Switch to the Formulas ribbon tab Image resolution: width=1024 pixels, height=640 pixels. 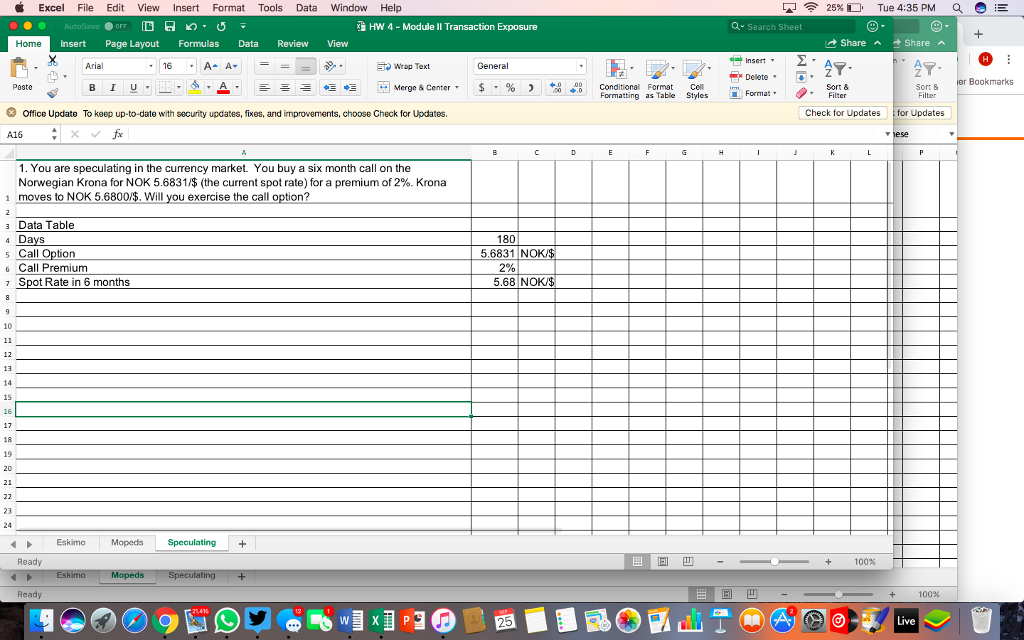tap(199, 43)
